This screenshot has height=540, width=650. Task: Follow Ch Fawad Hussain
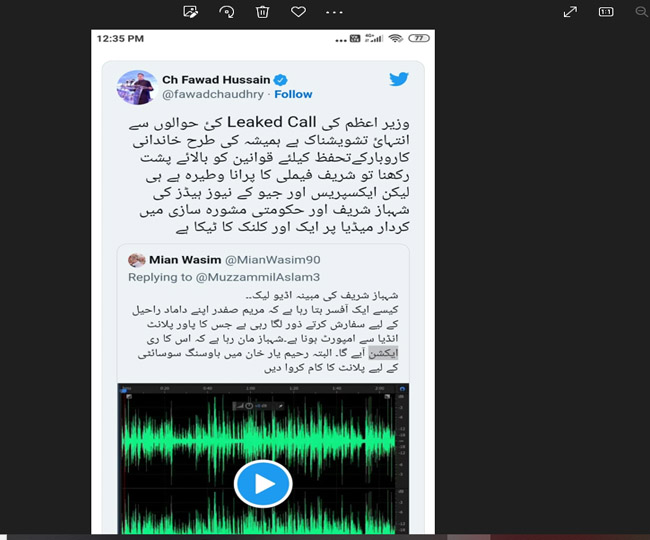coord(293,94)
